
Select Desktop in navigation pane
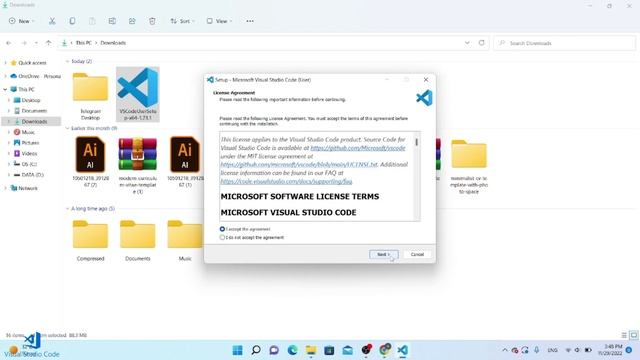[31, 100]
